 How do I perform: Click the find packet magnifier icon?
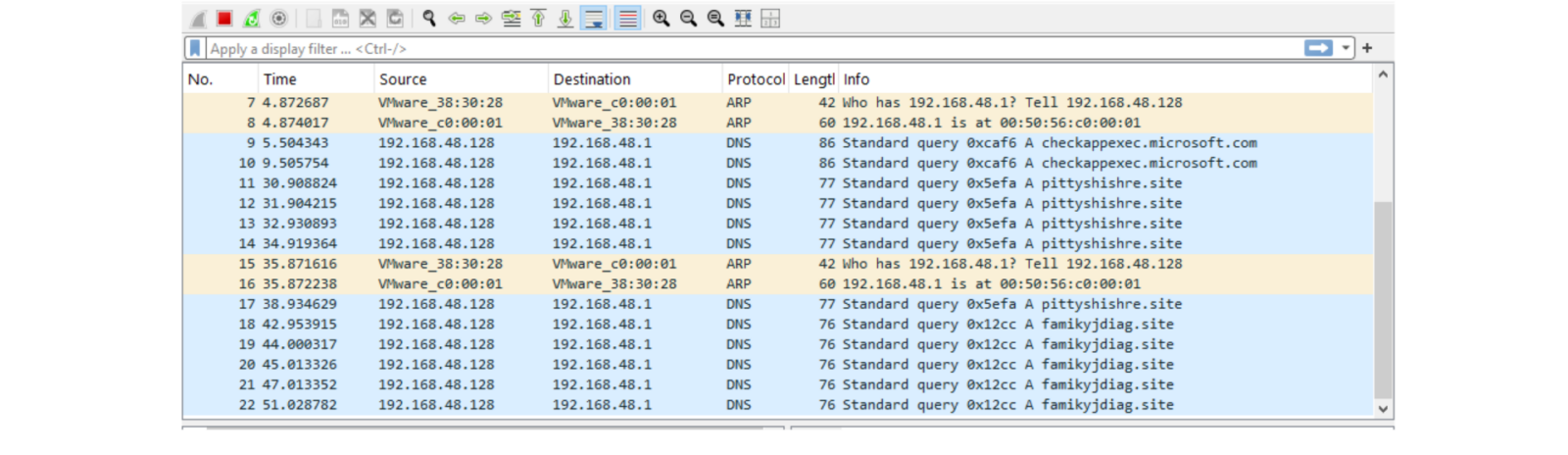point(429,19)
